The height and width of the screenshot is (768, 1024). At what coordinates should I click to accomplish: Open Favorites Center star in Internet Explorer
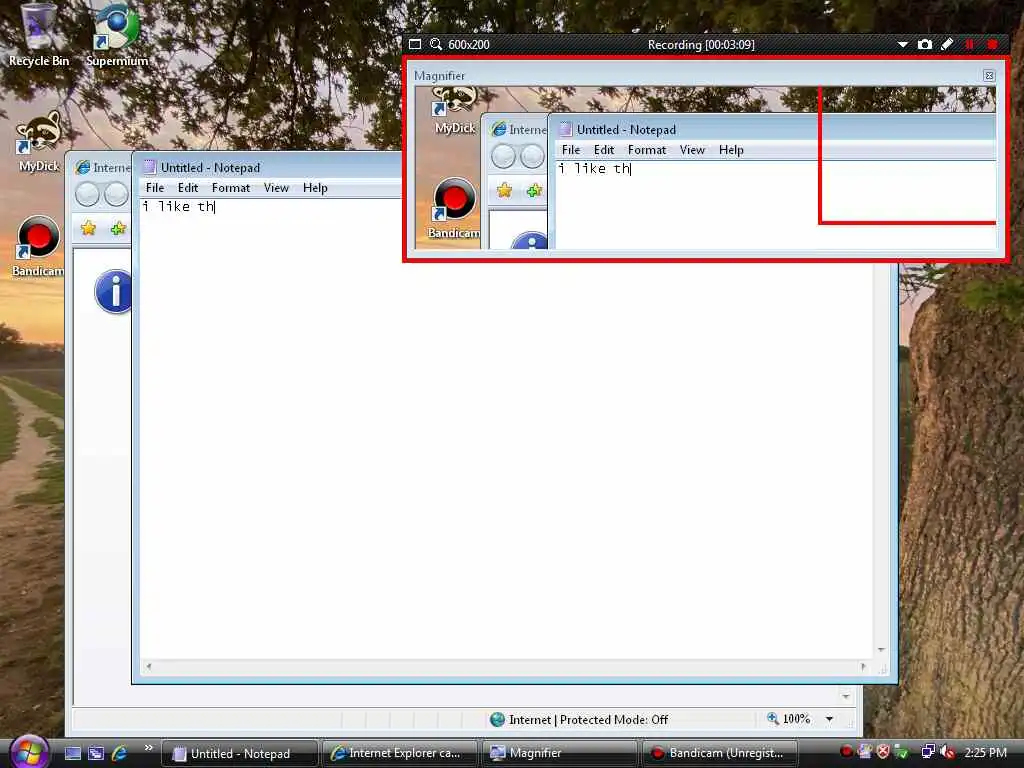coord(88,229)
